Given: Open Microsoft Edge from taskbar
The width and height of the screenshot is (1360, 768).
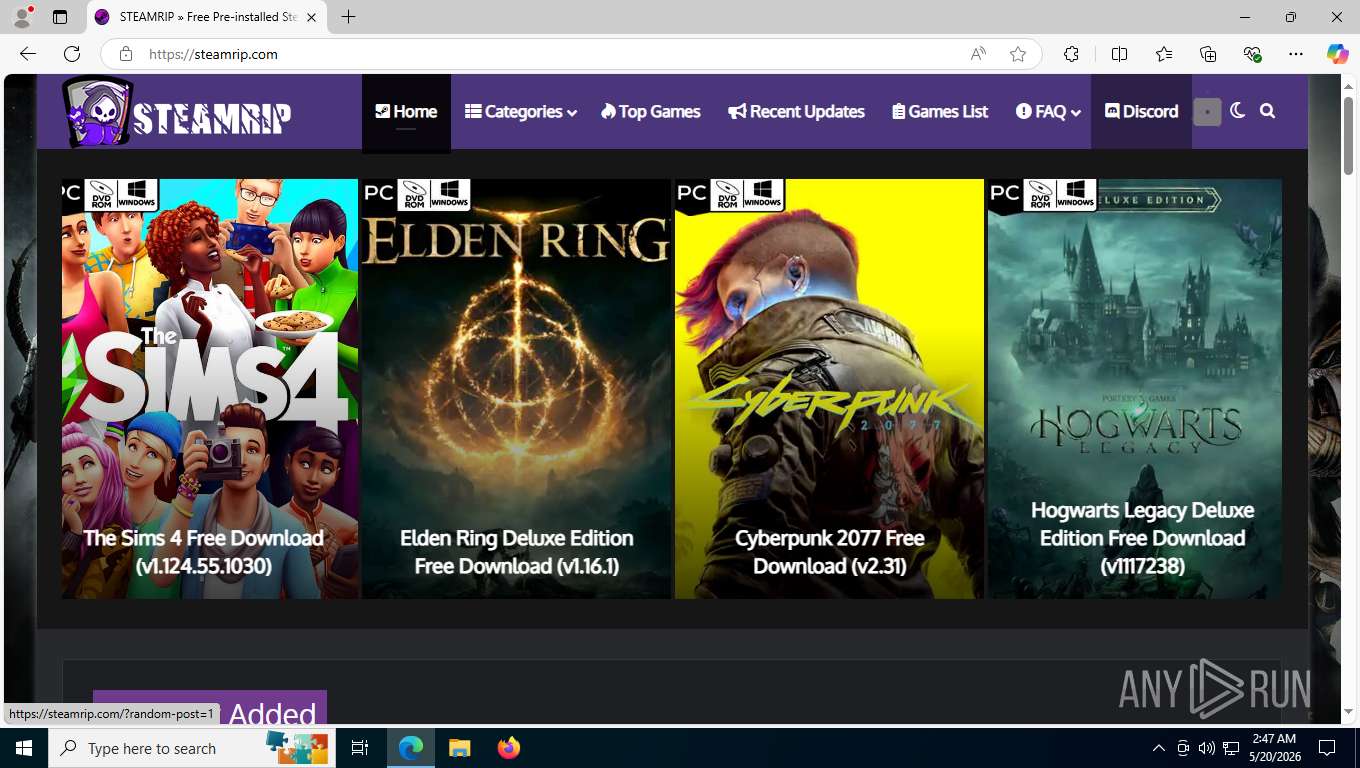Looking at the screenshot, I should (x=411, y=748).
